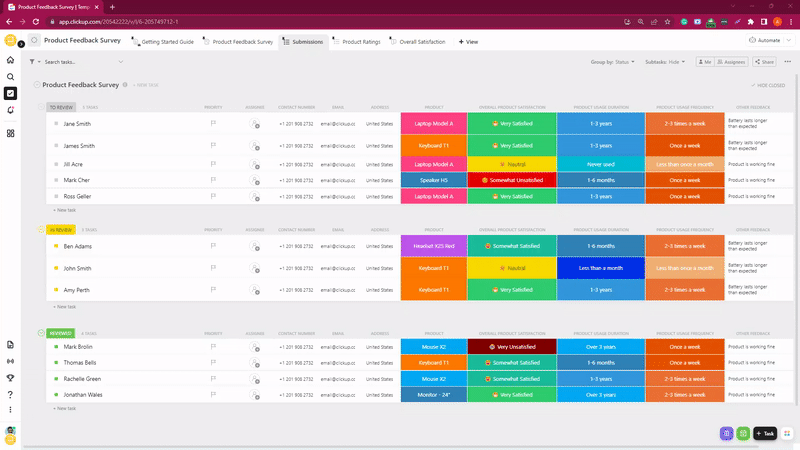Open Docs icon in sidebar
Image resolution: width=800 pixels, height=450 pixels.
10,345
